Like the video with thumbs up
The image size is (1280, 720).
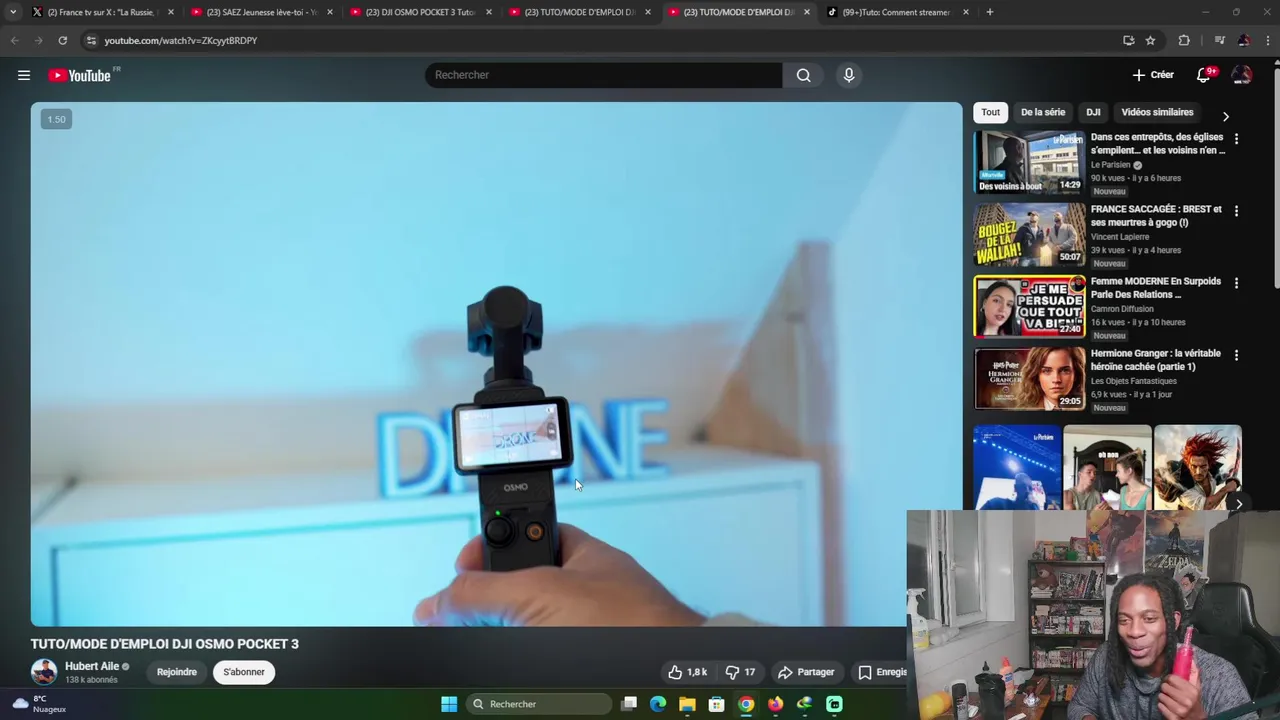[x=687, y=672]
